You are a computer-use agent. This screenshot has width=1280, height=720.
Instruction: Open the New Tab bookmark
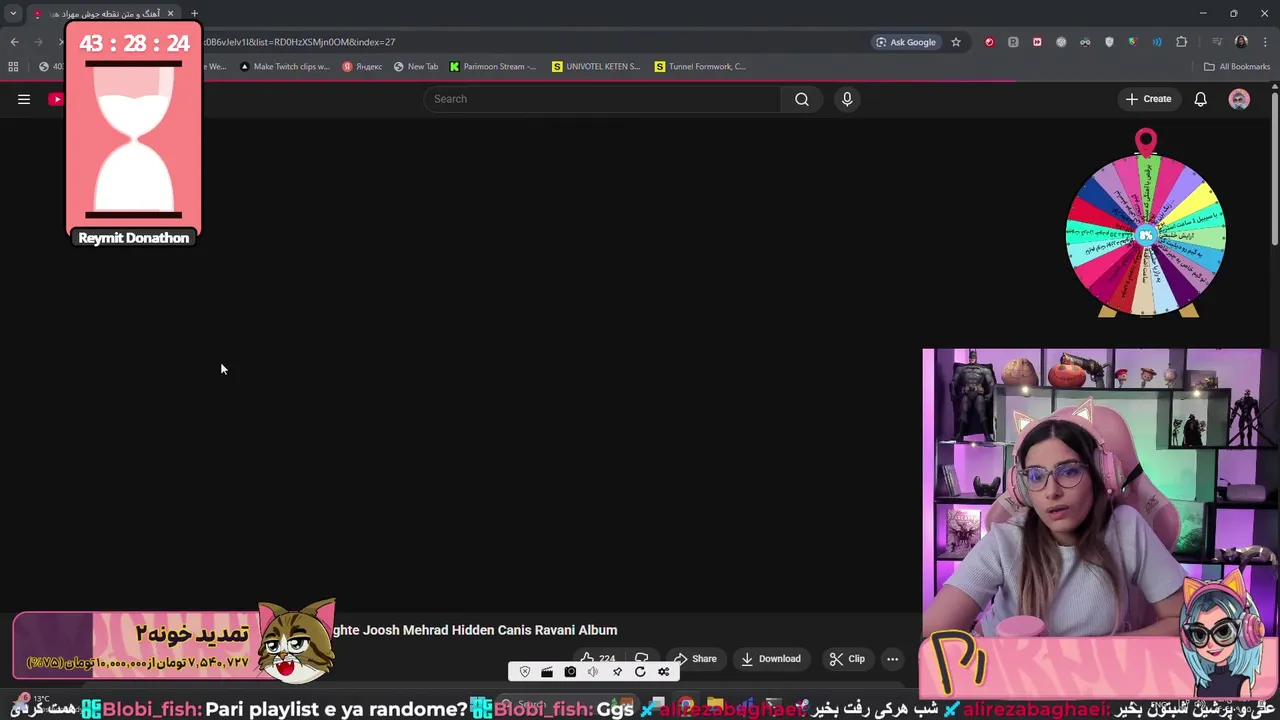click(416, 67)
